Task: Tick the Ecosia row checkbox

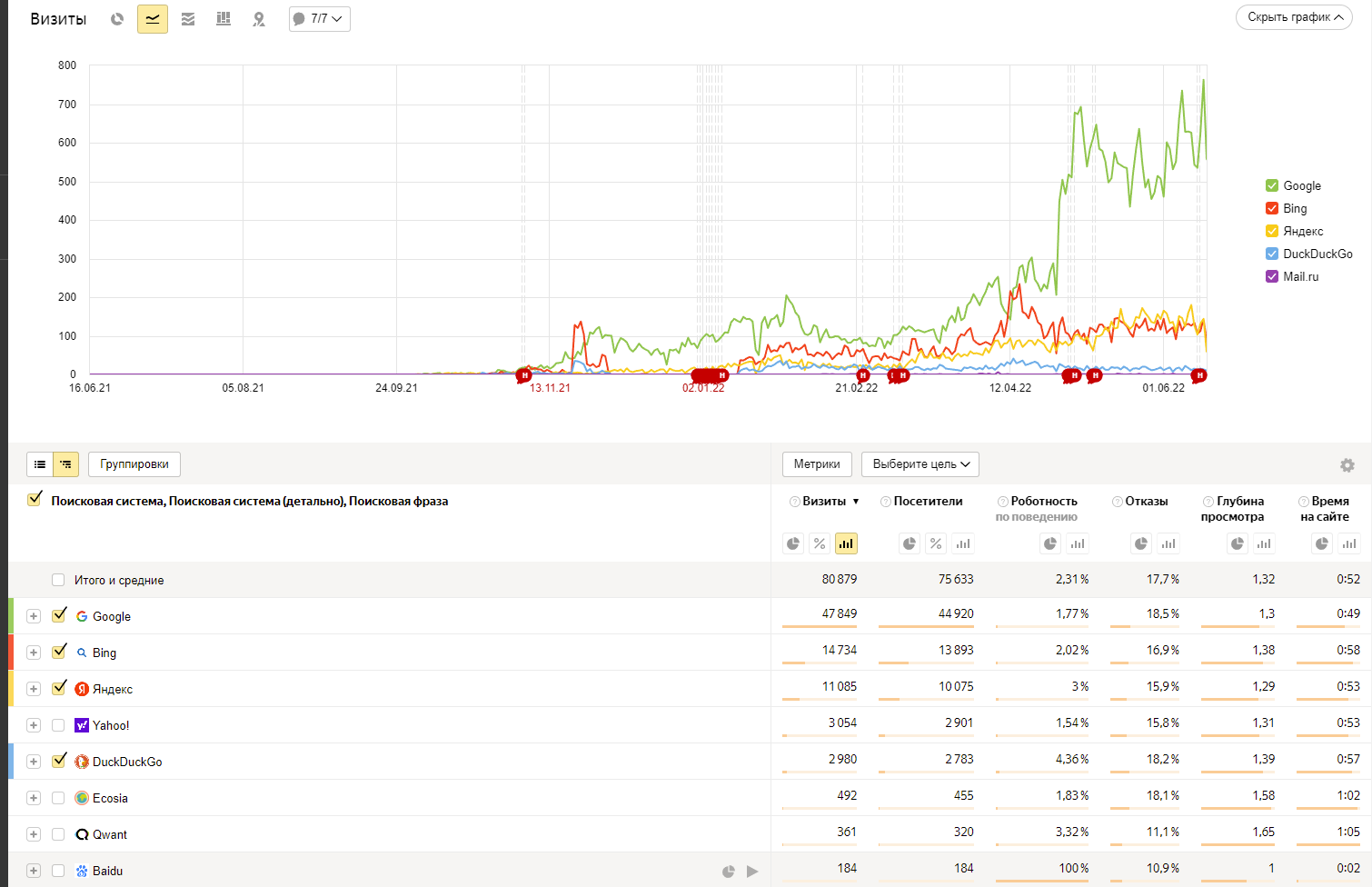Action: 58,798
